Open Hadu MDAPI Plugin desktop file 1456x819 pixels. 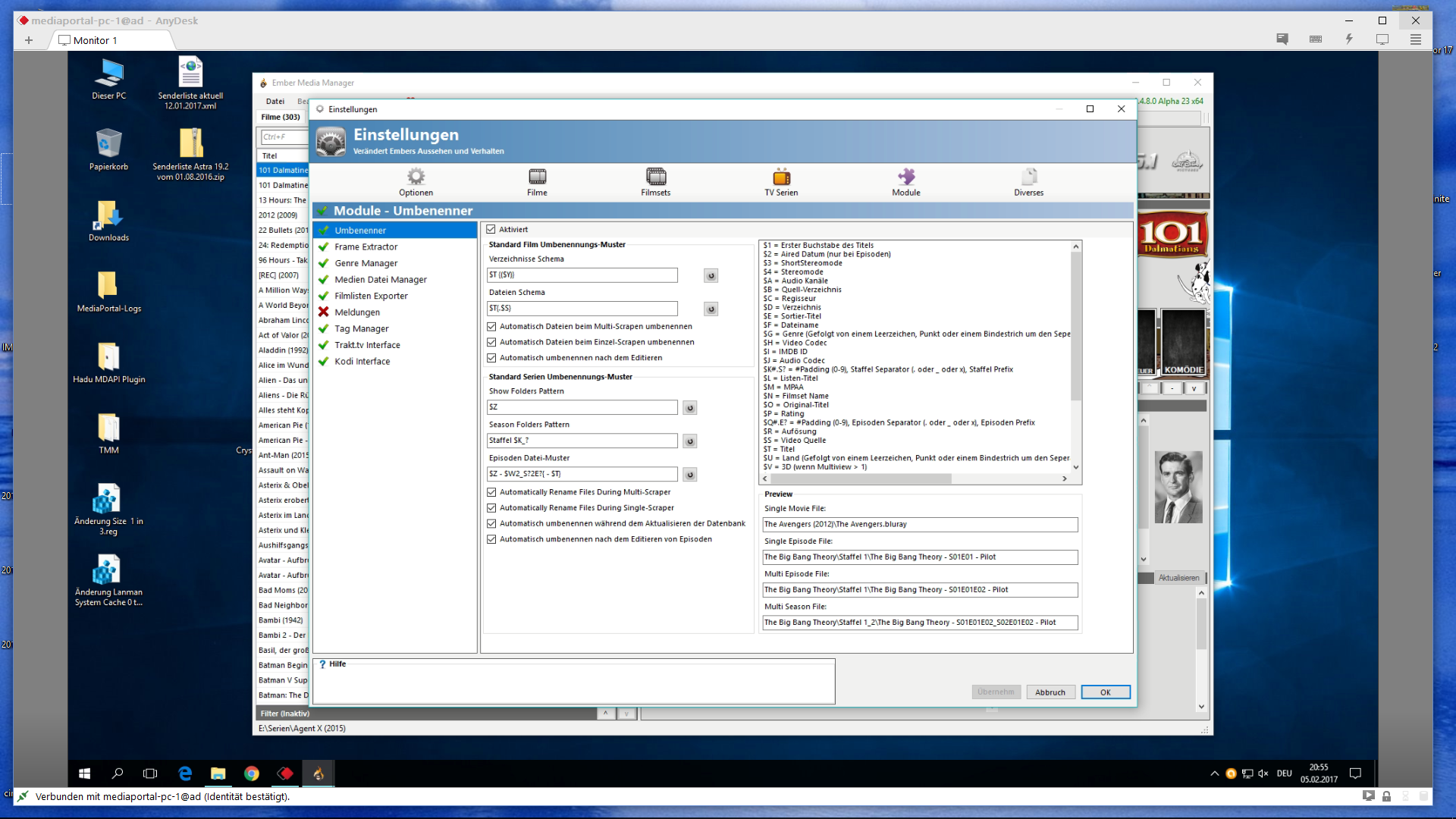tap(108, 362)
